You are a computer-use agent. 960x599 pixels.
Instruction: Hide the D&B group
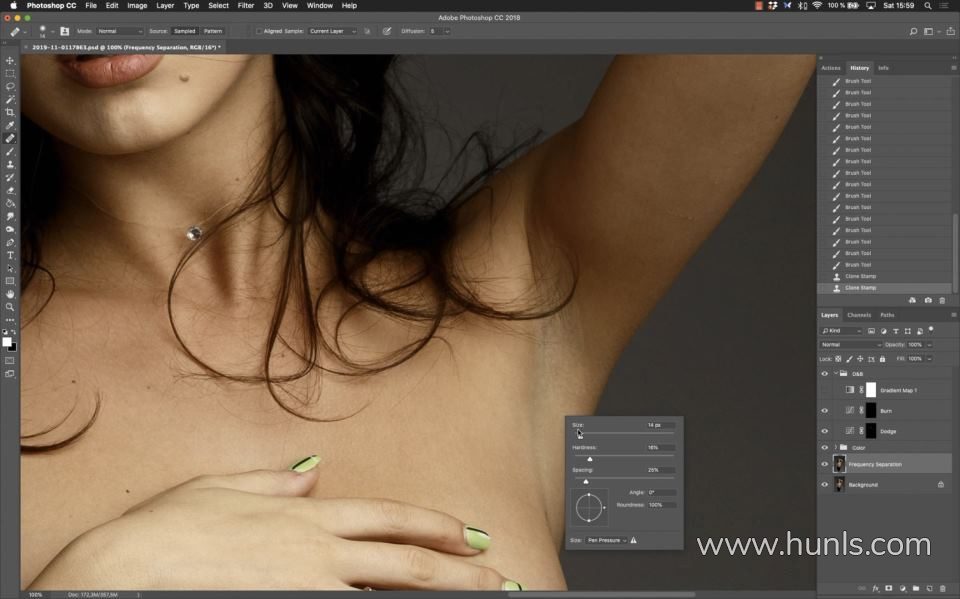pyautogui.click(x=825, y=374)
